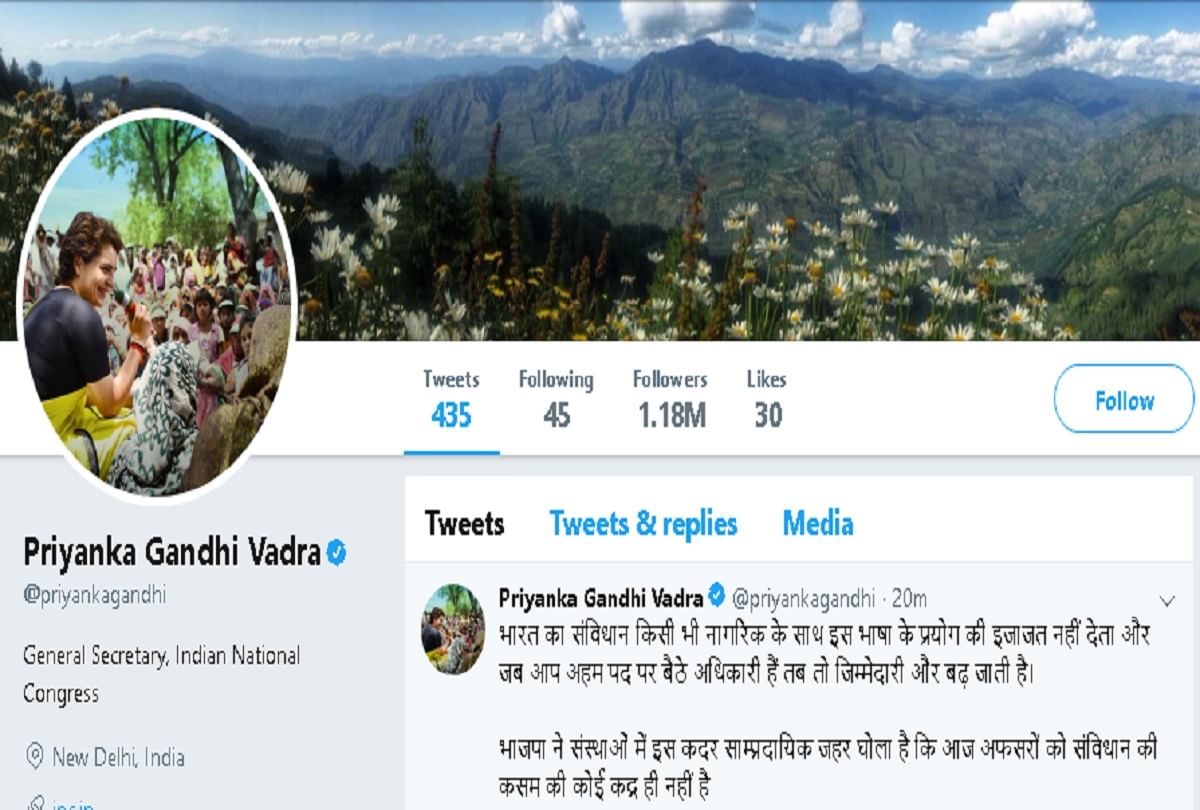Open the Media tab
This screenshot has height=810, width=1200.
(x=817, y=523)
